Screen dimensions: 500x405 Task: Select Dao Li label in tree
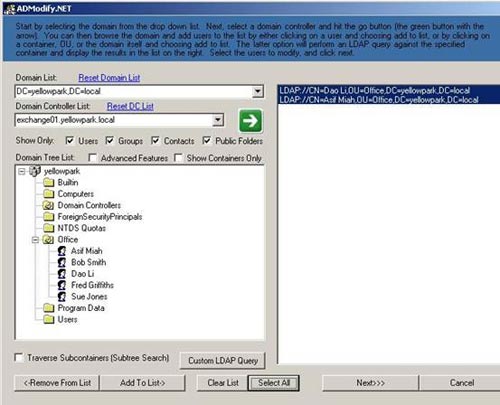(83, 274)
